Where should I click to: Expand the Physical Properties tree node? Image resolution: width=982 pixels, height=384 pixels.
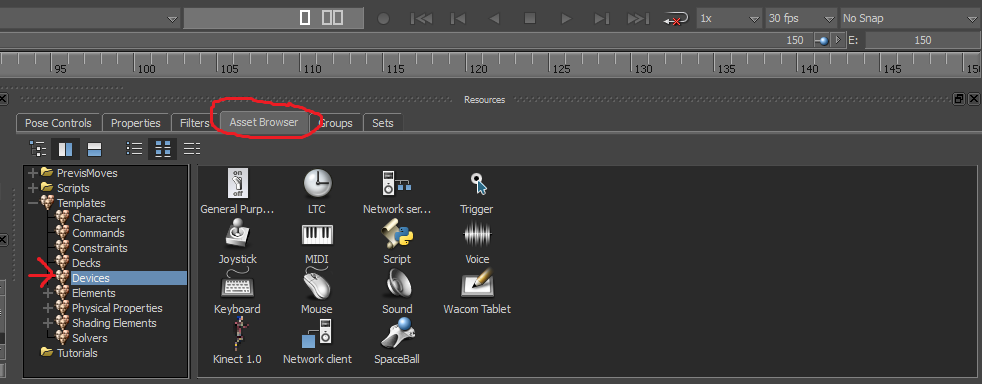[48, 308]
